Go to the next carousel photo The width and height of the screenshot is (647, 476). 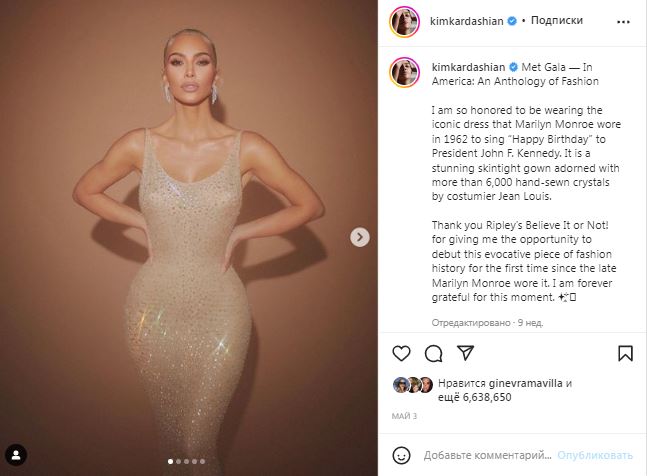[360, 237]
